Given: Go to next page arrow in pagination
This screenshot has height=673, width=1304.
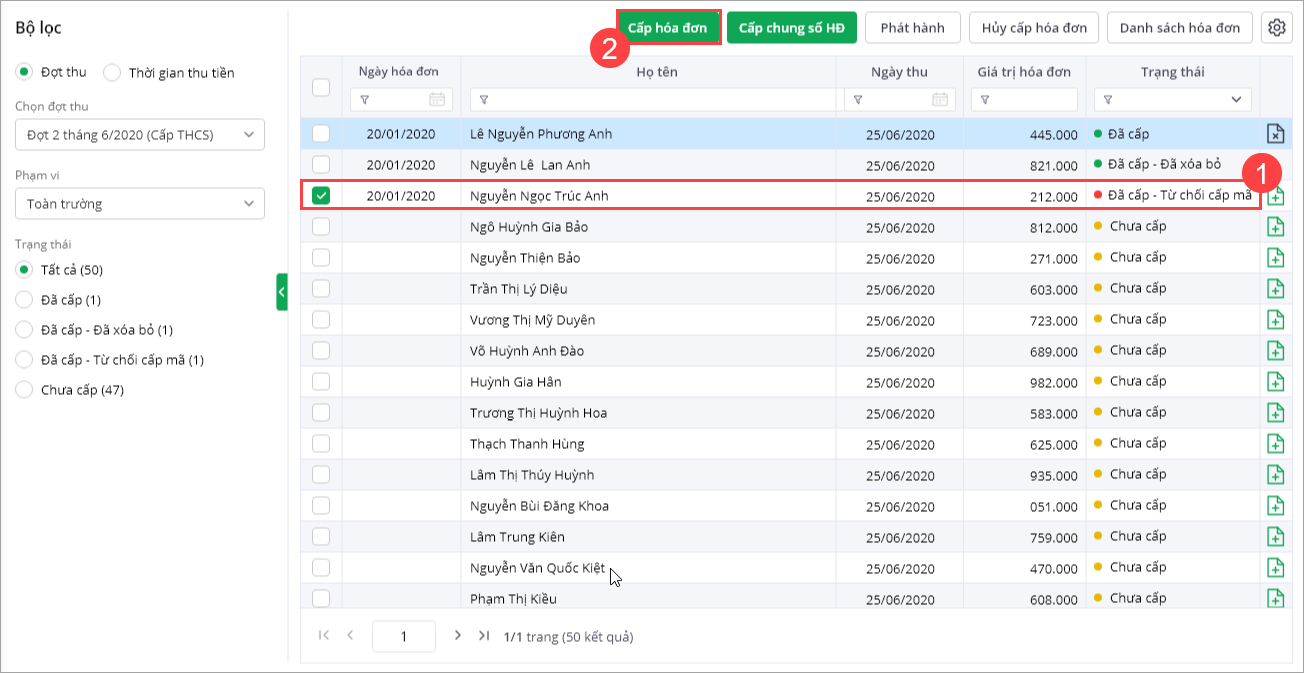Looking at the screenshot, I should pos(457,635).
